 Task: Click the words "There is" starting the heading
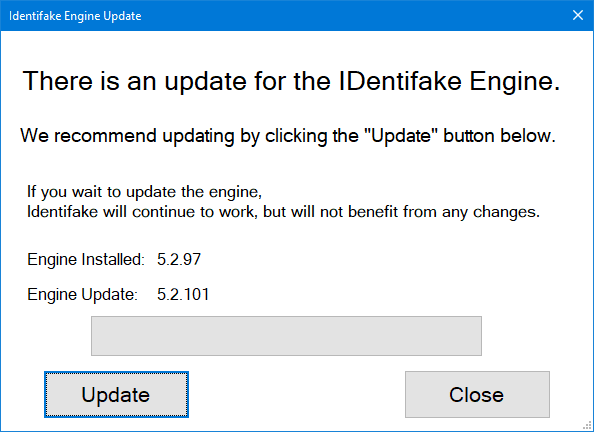(x=71, y=81)
